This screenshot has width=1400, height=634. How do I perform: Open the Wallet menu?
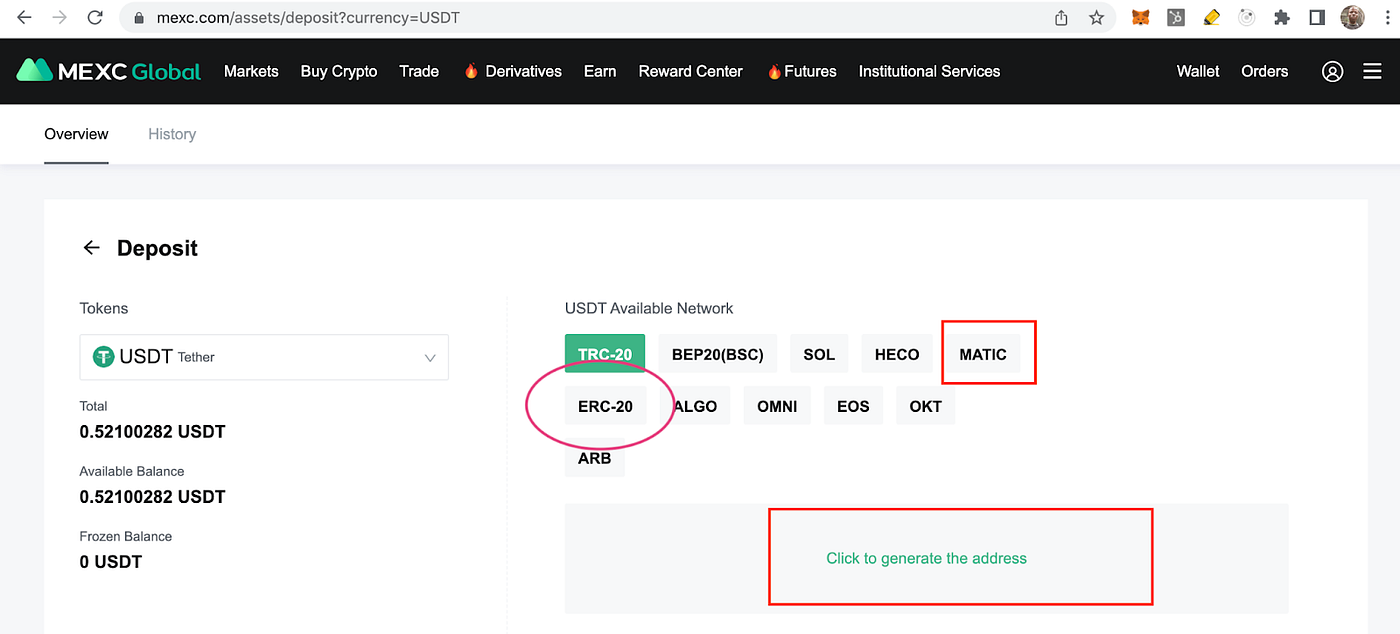point(1198,71)
